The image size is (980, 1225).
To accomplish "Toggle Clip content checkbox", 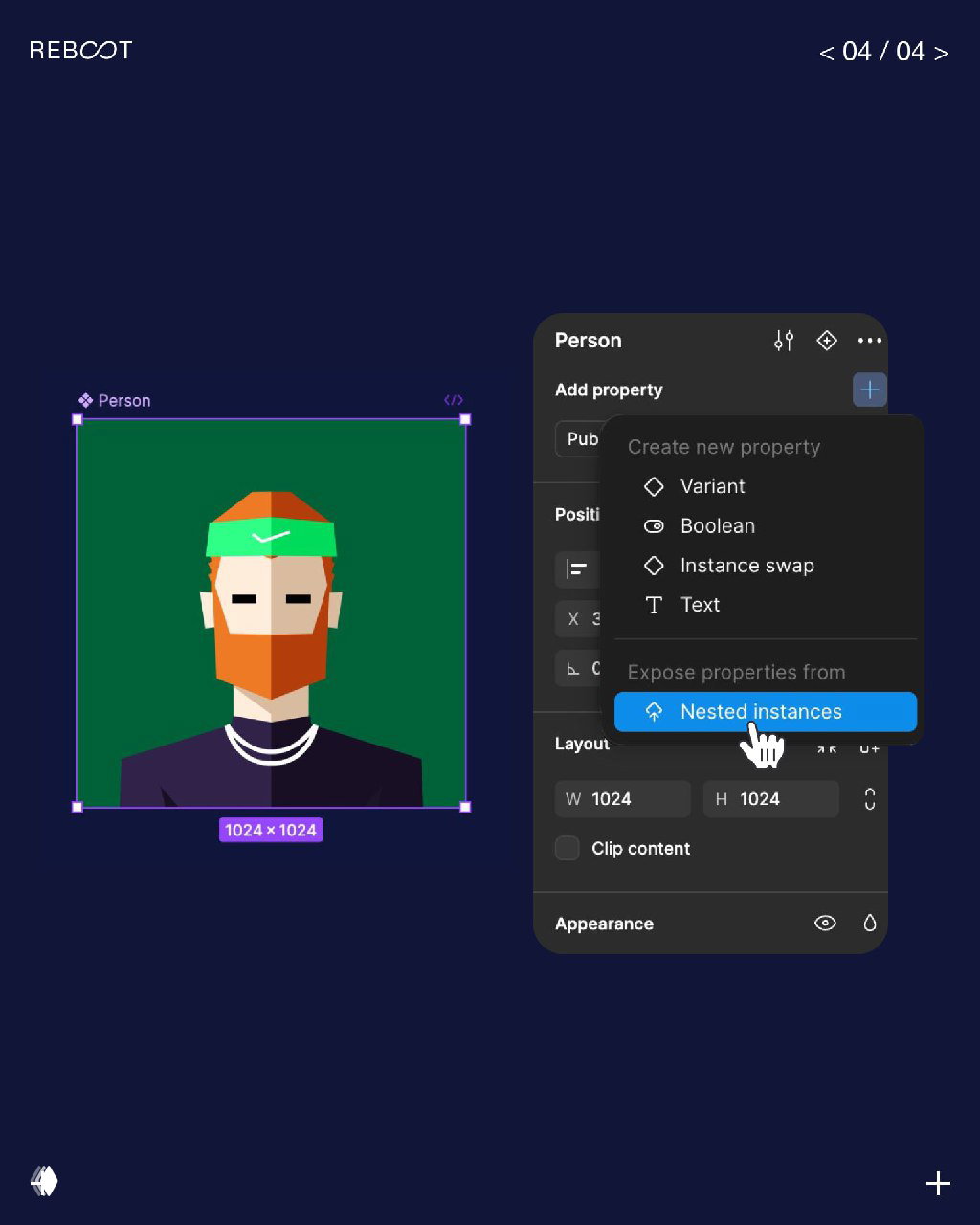I will [x=568, y=848].
